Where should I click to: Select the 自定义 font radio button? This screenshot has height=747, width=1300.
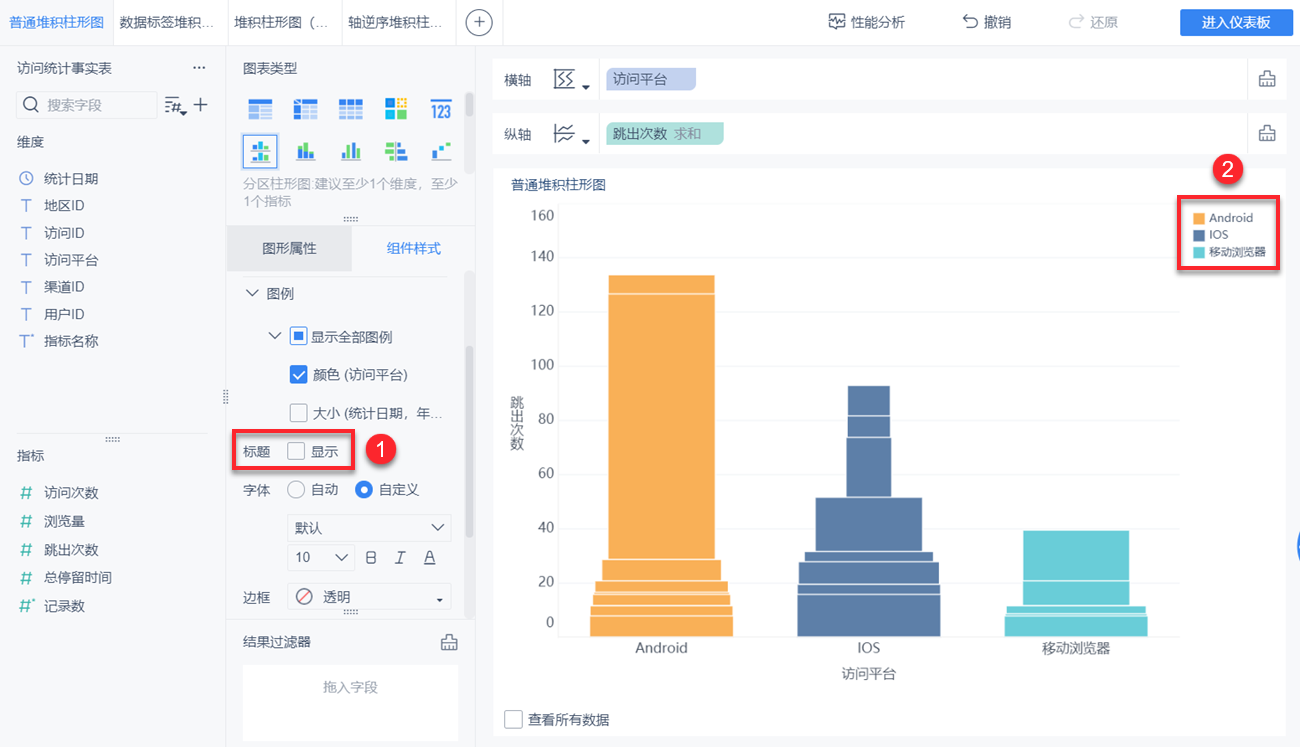pos(365,490)
